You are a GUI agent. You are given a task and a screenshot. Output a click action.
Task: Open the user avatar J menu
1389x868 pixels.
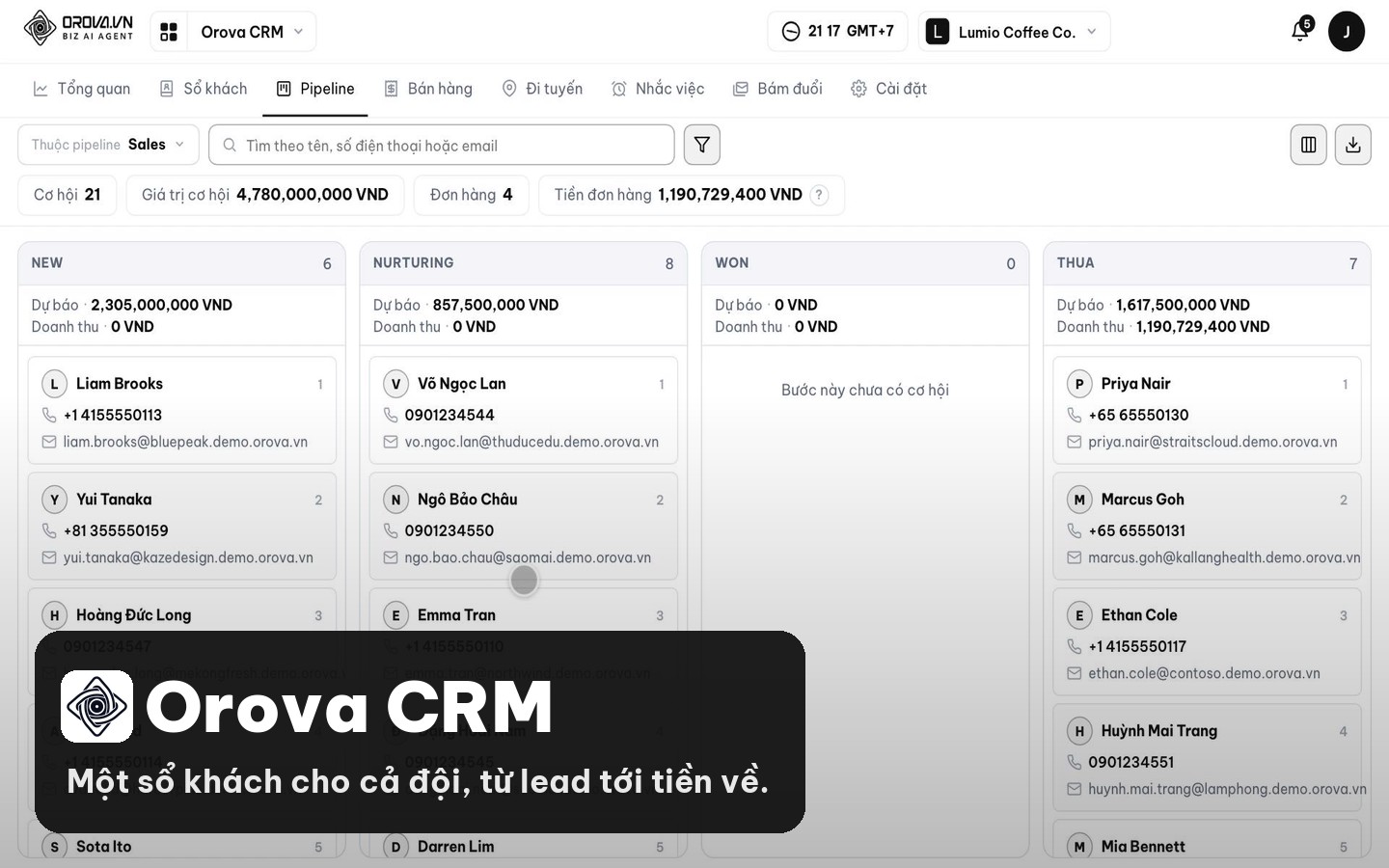(x=1347, y=32)
